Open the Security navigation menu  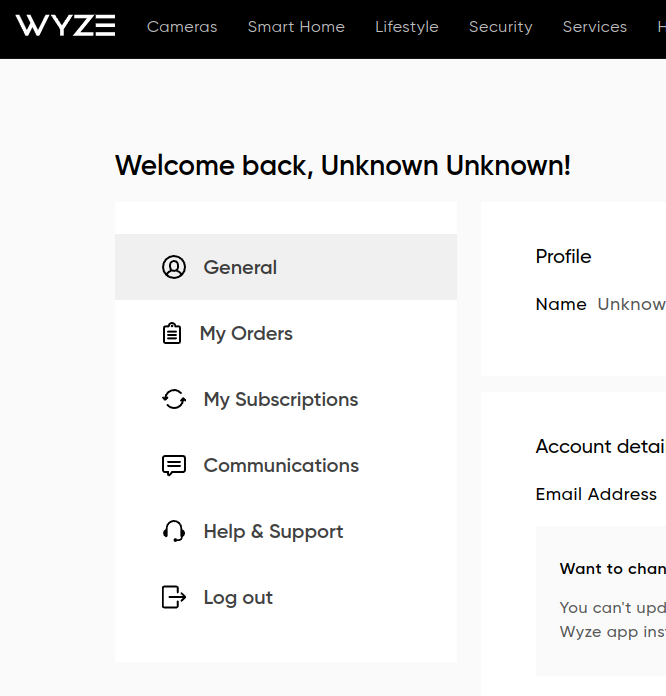click(500, 27)
